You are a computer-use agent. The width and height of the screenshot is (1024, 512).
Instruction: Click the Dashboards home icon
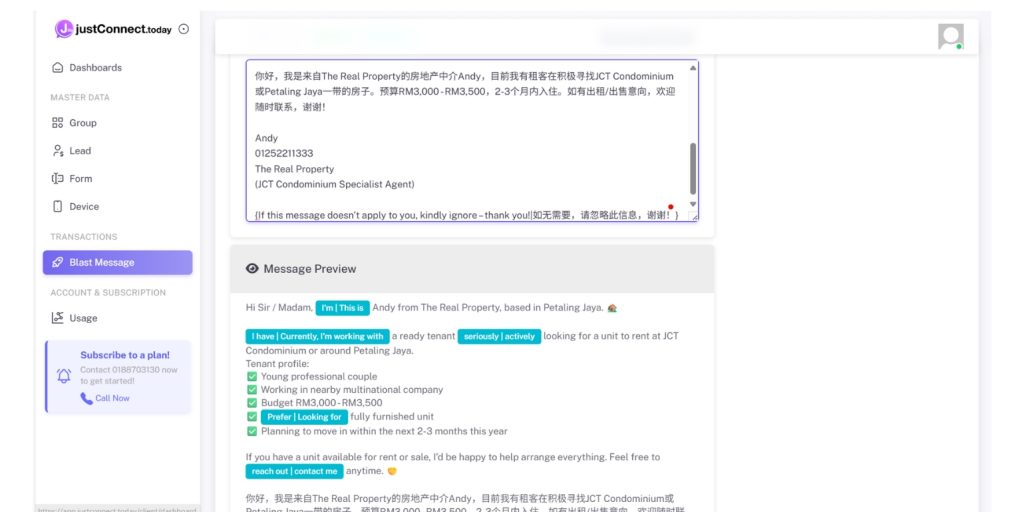click(x=57, y=67)
